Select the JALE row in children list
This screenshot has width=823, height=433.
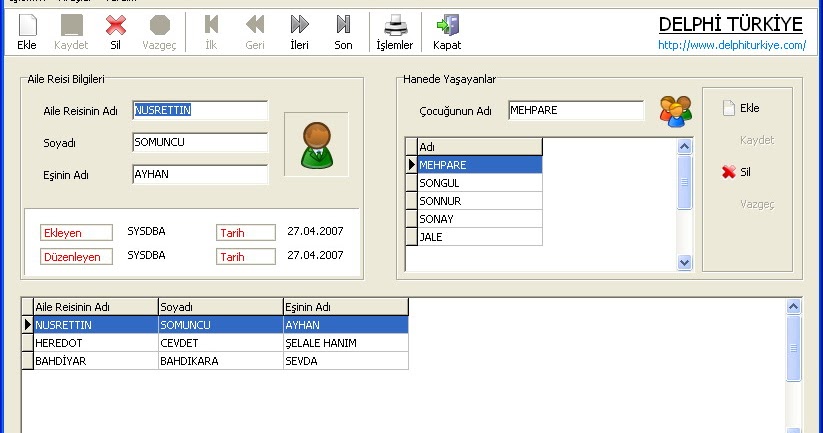pos(480,237)
